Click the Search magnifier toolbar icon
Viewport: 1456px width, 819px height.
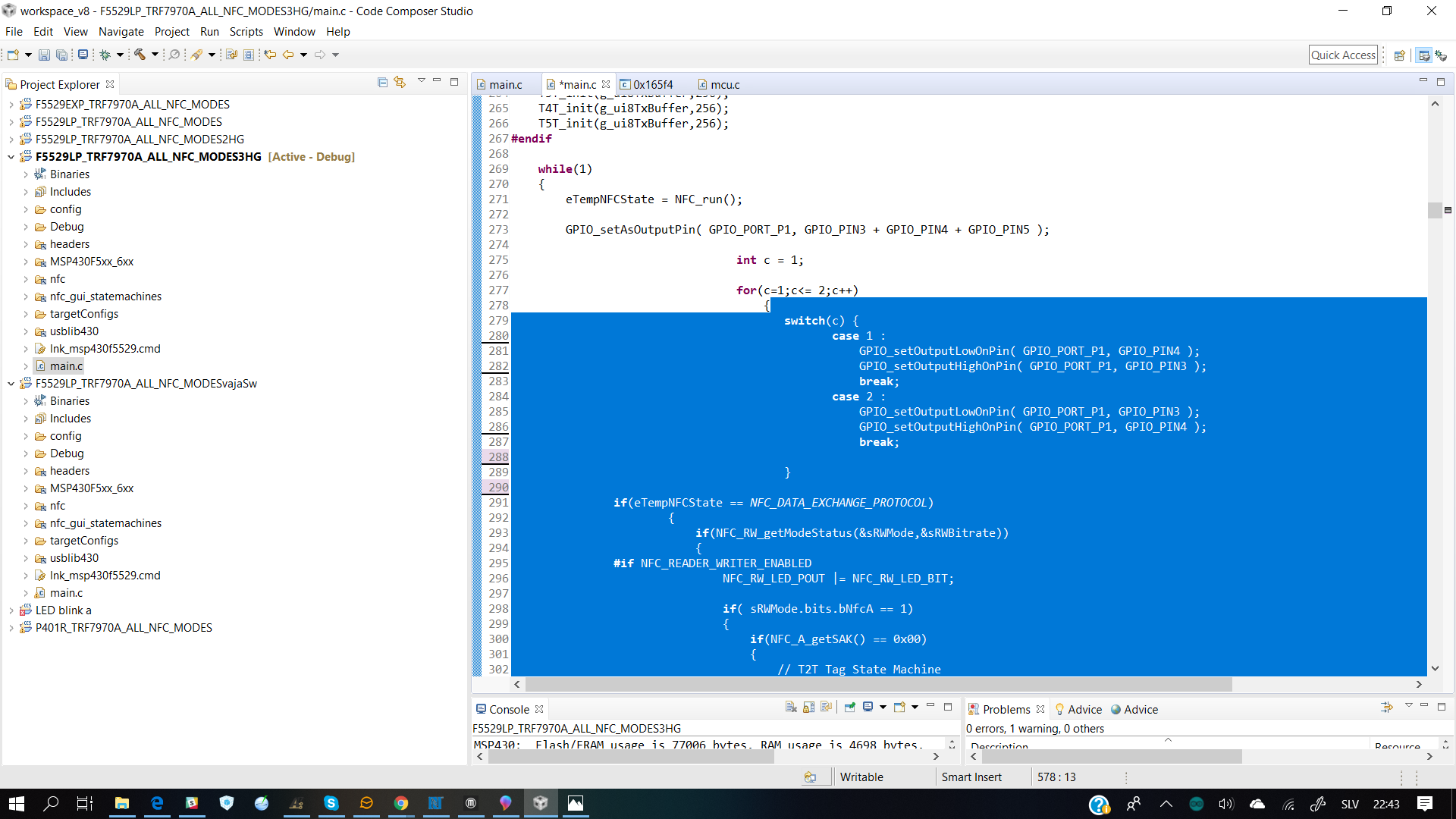(x=174, y=55)
